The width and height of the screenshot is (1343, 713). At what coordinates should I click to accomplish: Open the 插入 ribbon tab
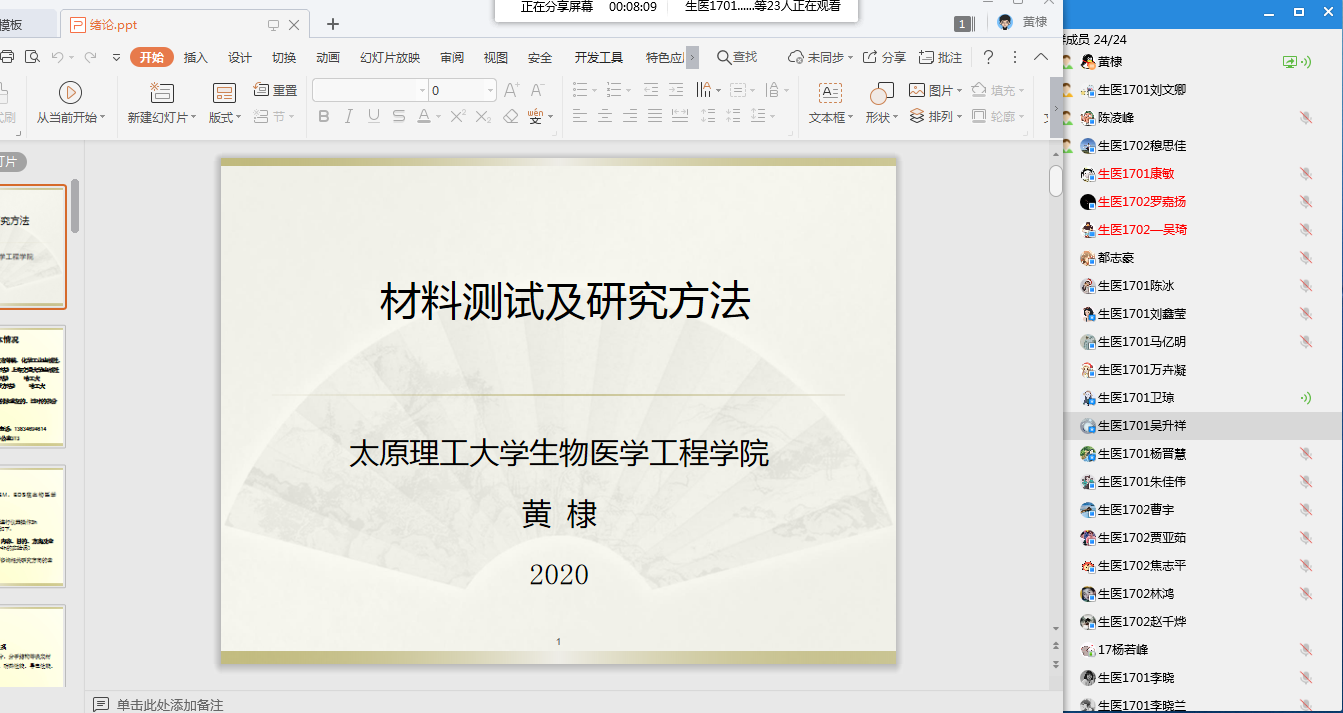tap(195, 57)
